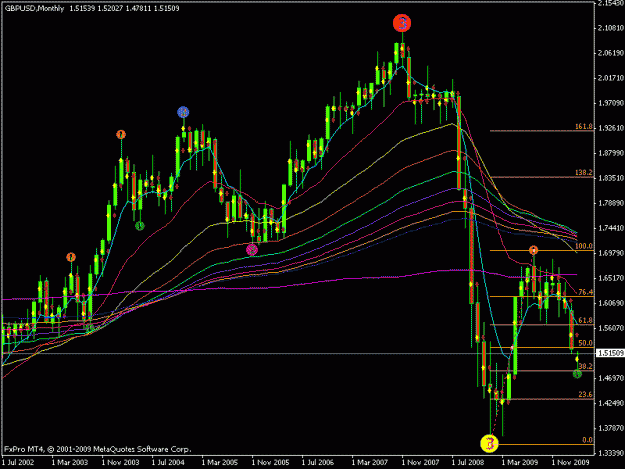Click the 1 Jul 2006 date label
The image size is (625, 469).
click(x=318, y=462)
